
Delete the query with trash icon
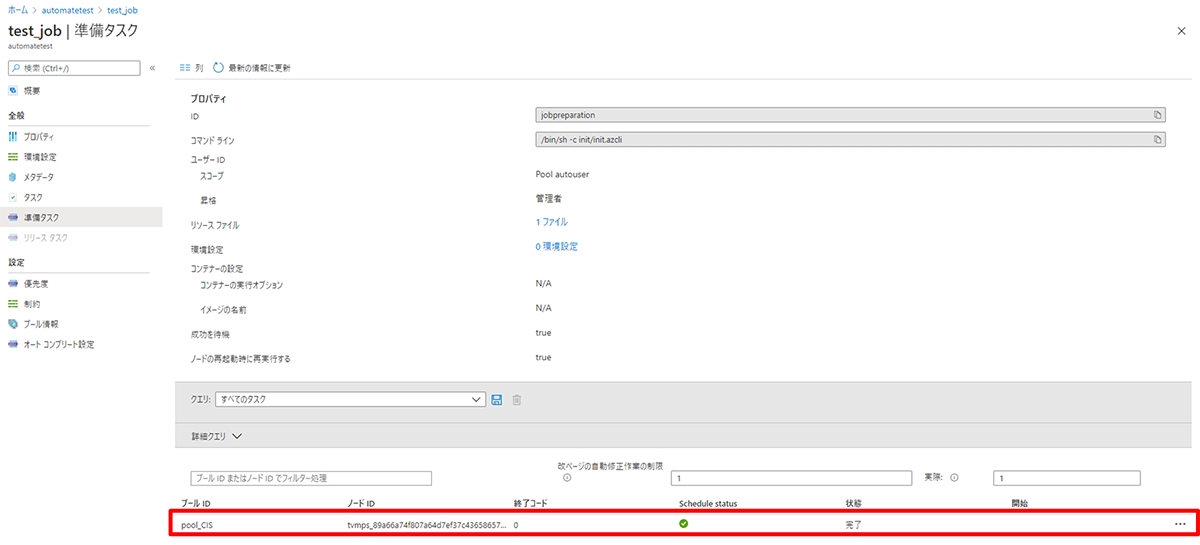[517, 400]
